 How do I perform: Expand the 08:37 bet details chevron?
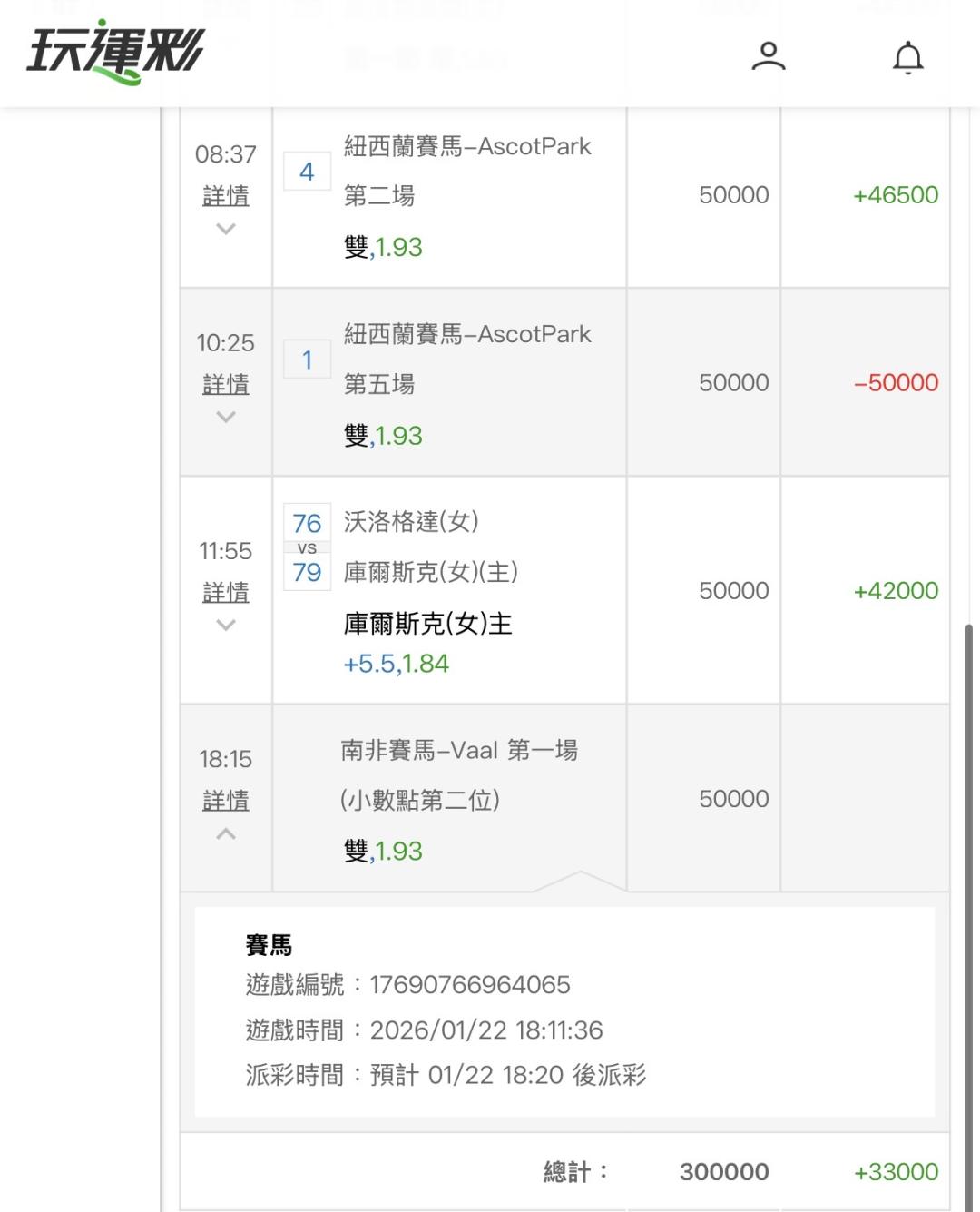[226, 230]
